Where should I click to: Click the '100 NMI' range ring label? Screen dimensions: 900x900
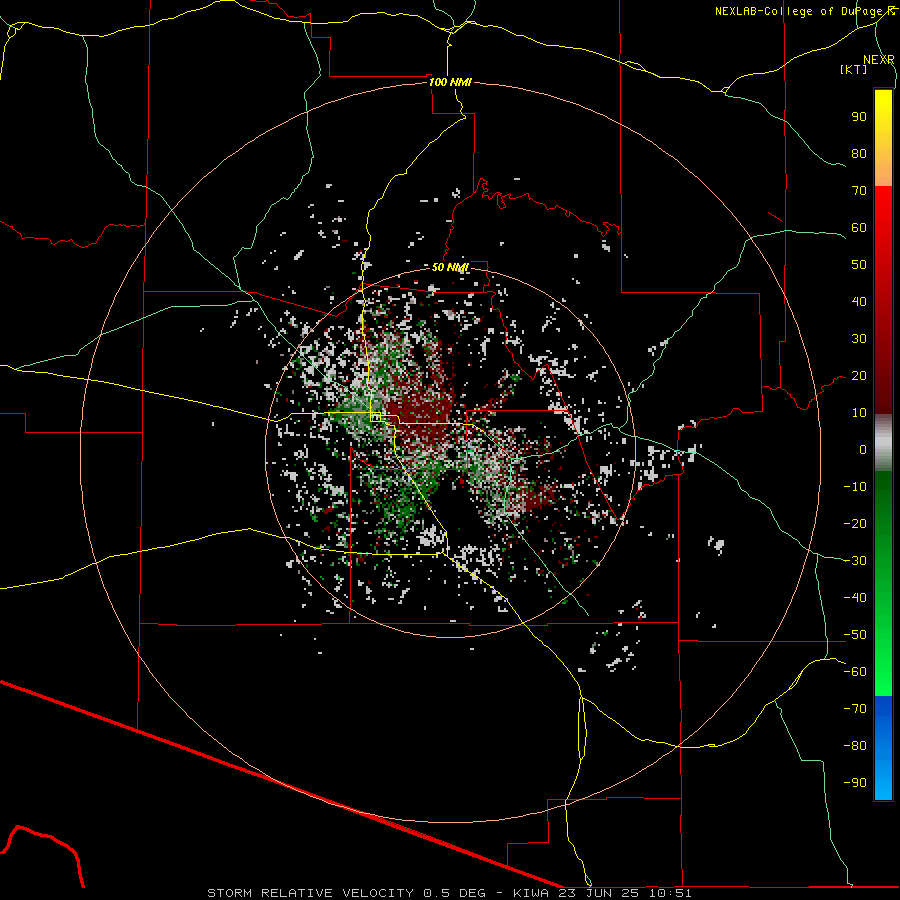[x=450, y=82]
